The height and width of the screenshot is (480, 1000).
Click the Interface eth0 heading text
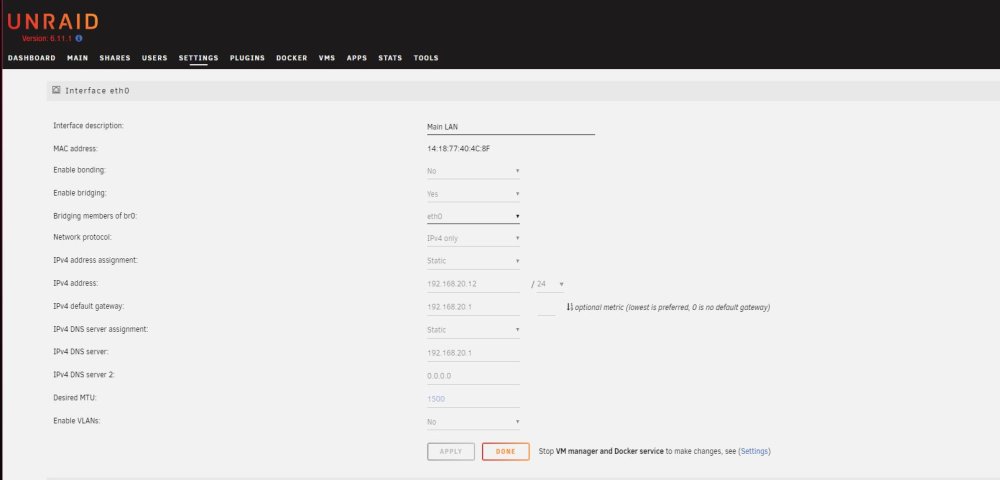click(98, 91)
